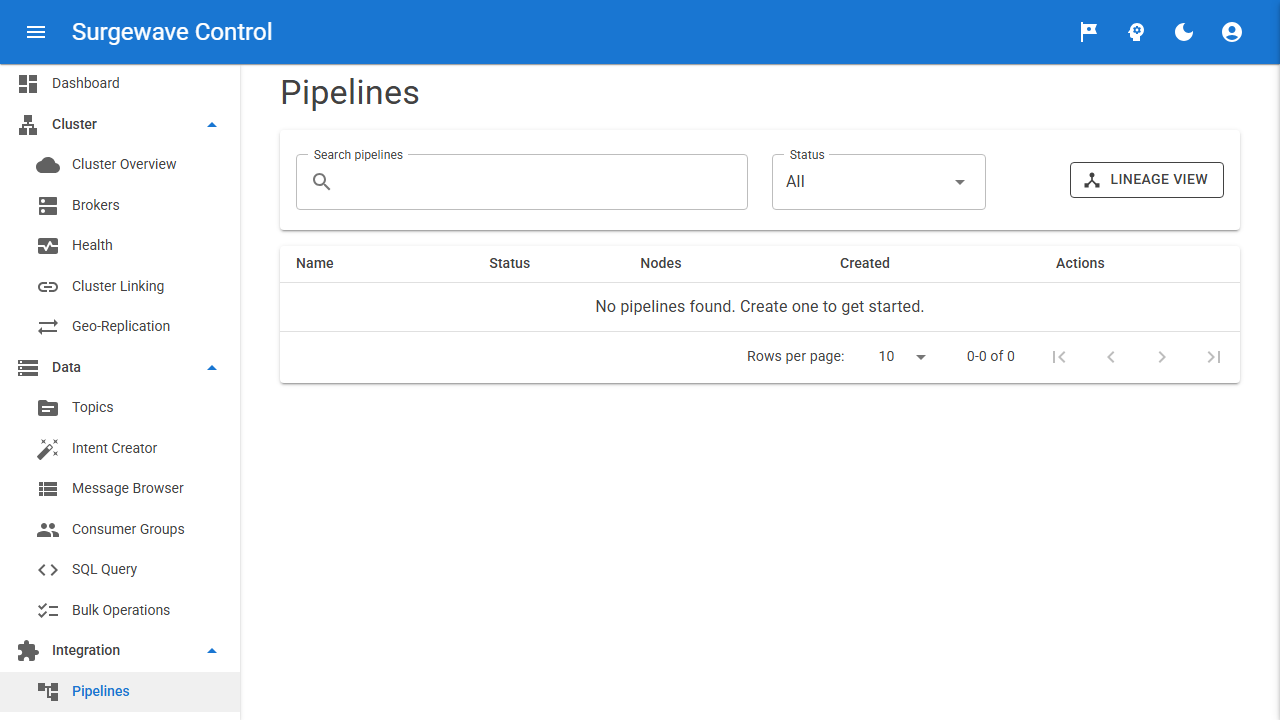The width and height of the screenshot is (1280, 720).
Task: Click the Cluster Linking chain icon
Action: click(x=48, y=287)
